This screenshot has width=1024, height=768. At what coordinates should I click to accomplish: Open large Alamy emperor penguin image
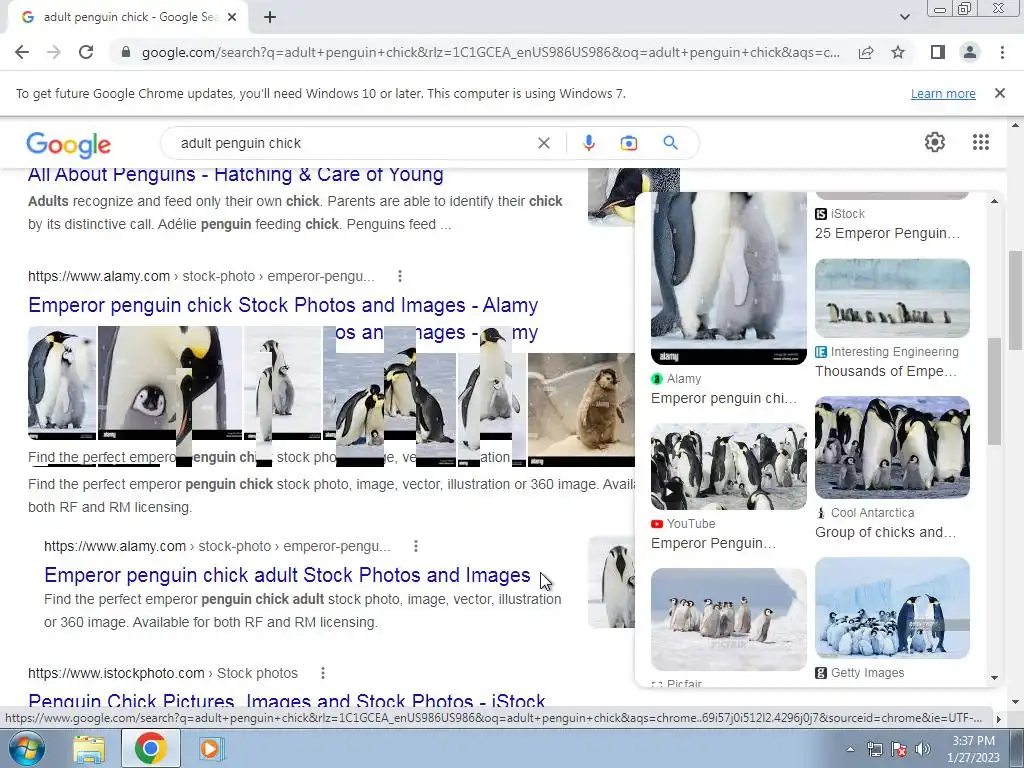click(x=728, y=278)
